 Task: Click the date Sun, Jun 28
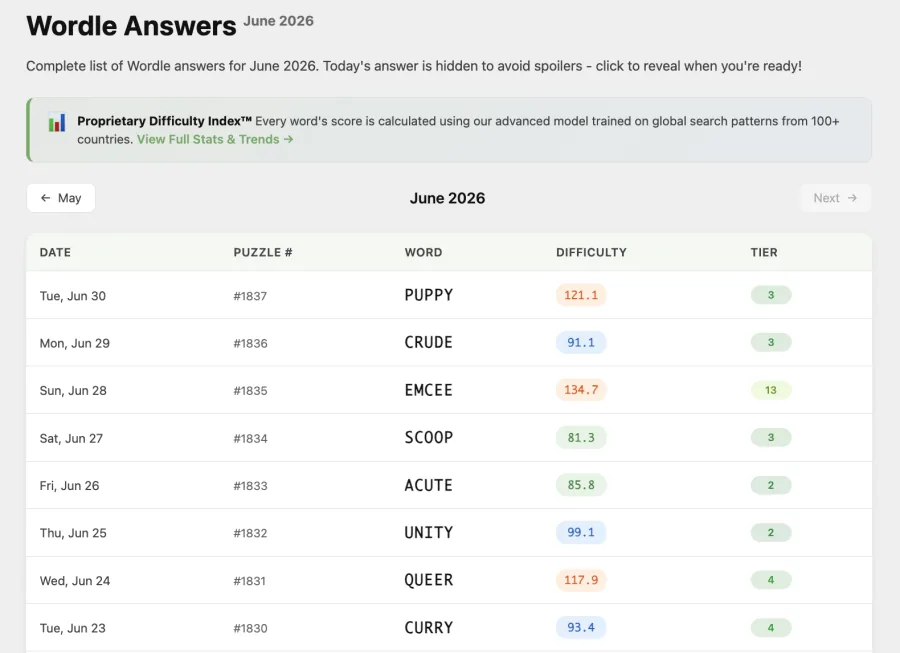73,391
